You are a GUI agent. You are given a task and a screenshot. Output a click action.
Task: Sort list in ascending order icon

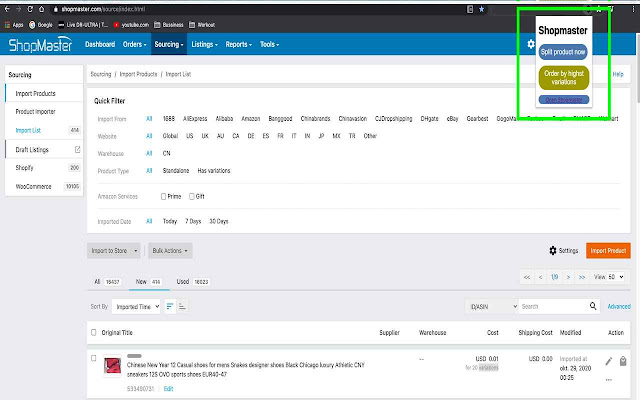point(182,307)
